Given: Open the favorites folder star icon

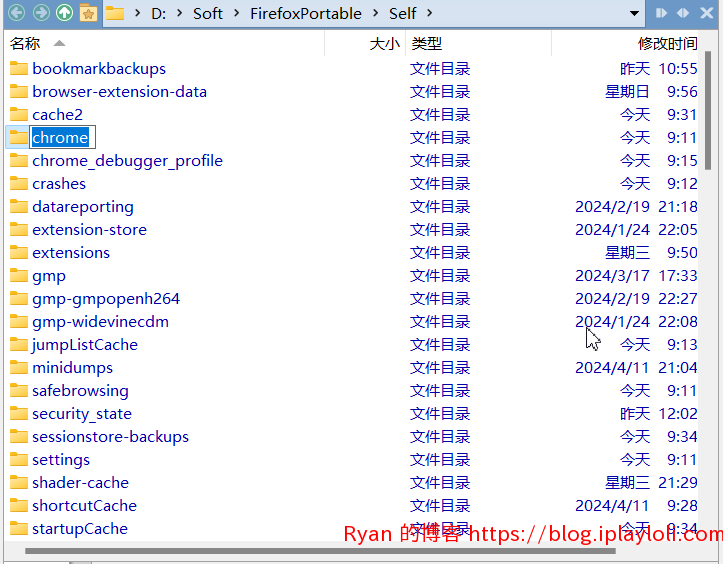Looking at the screenshot, I should tap(88, 13).
